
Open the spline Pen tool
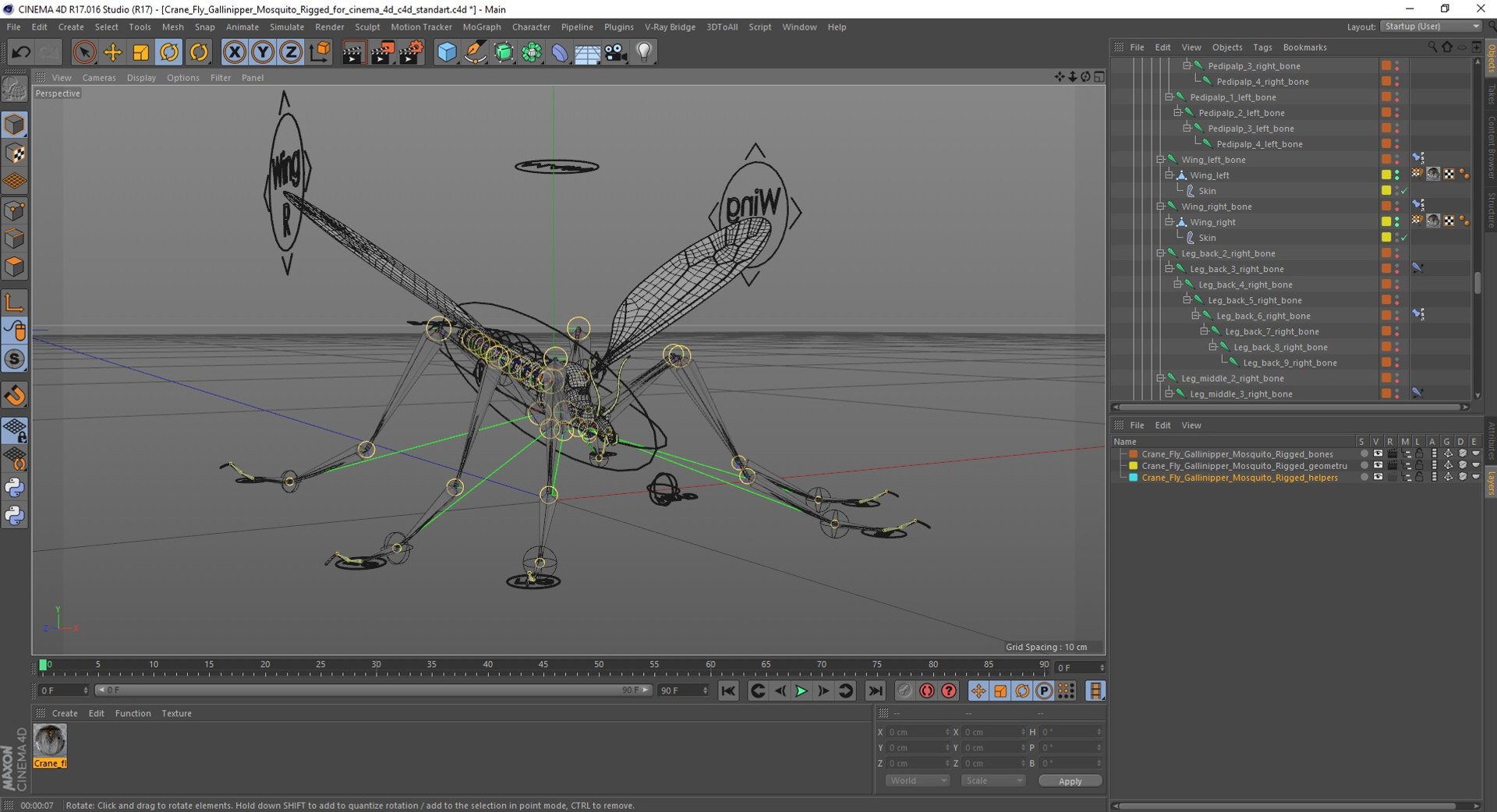pyautogui.click(x=475, y=52)
